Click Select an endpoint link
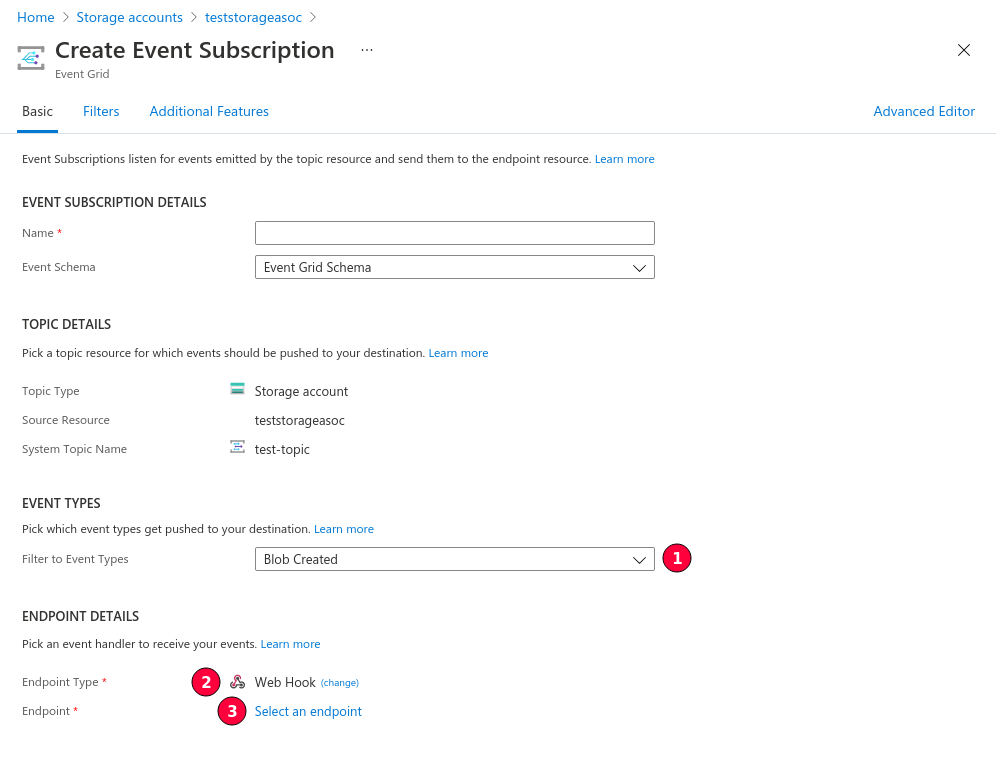This screenshot has width=996, height=763. (x=308, y=711)
